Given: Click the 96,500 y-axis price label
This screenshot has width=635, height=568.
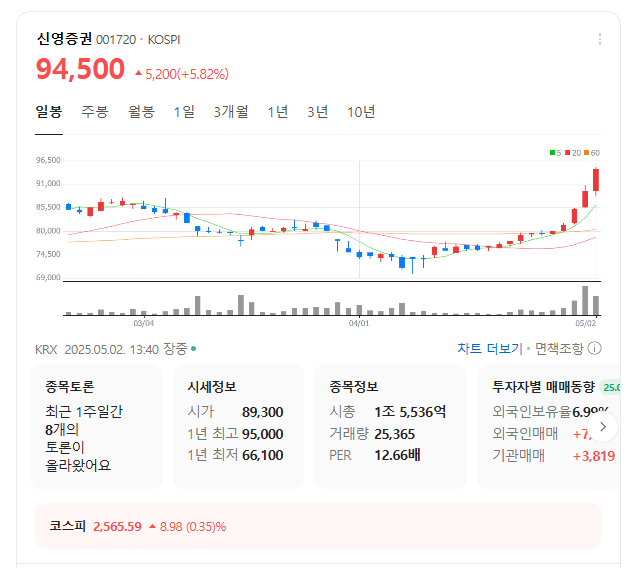Looking at the screenshot, I should click(x=48, y=160).
